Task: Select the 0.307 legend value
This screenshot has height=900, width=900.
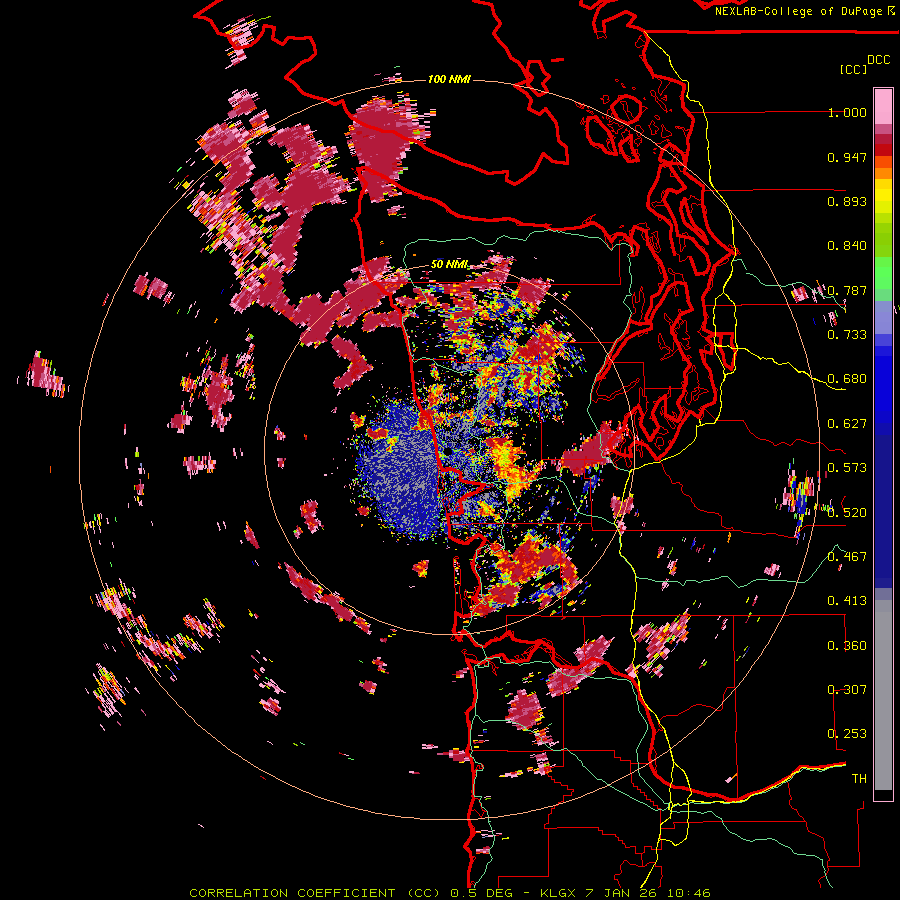Action: [847, 689]
